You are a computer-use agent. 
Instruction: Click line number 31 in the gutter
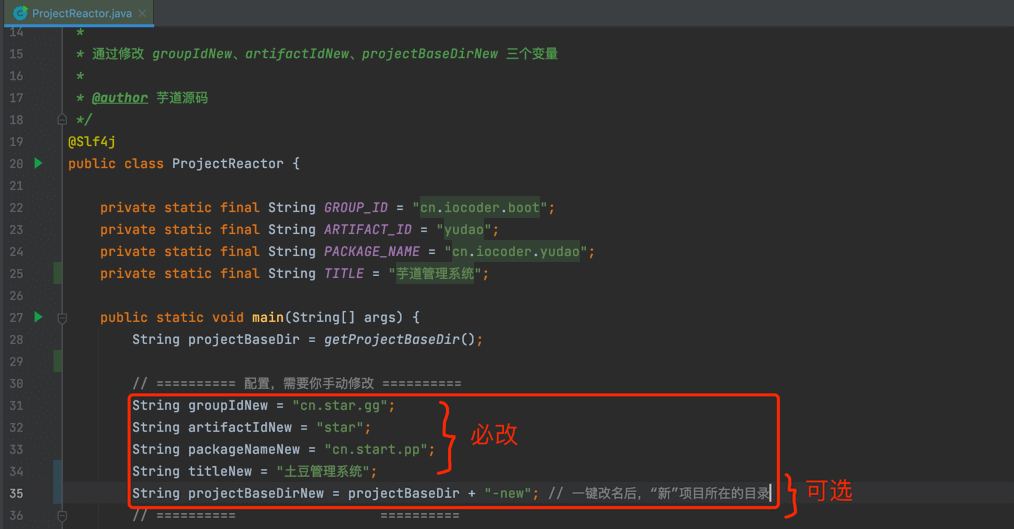[16, 405]
